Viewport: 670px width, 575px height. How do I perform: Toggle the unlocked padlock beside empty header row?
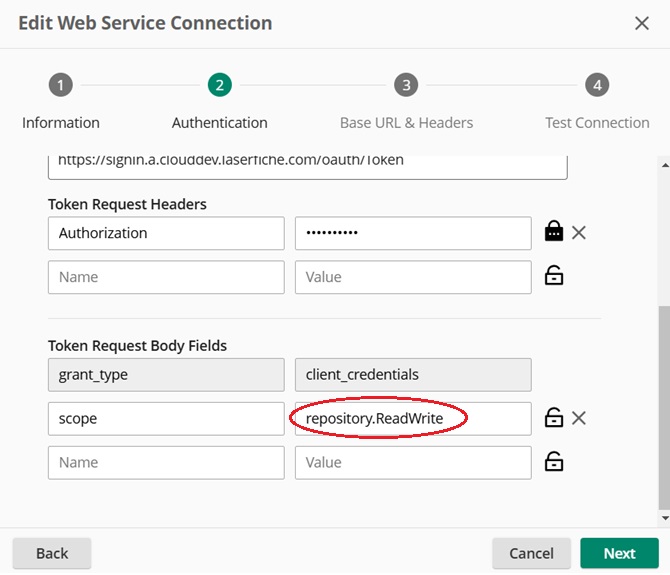[553, 277]
